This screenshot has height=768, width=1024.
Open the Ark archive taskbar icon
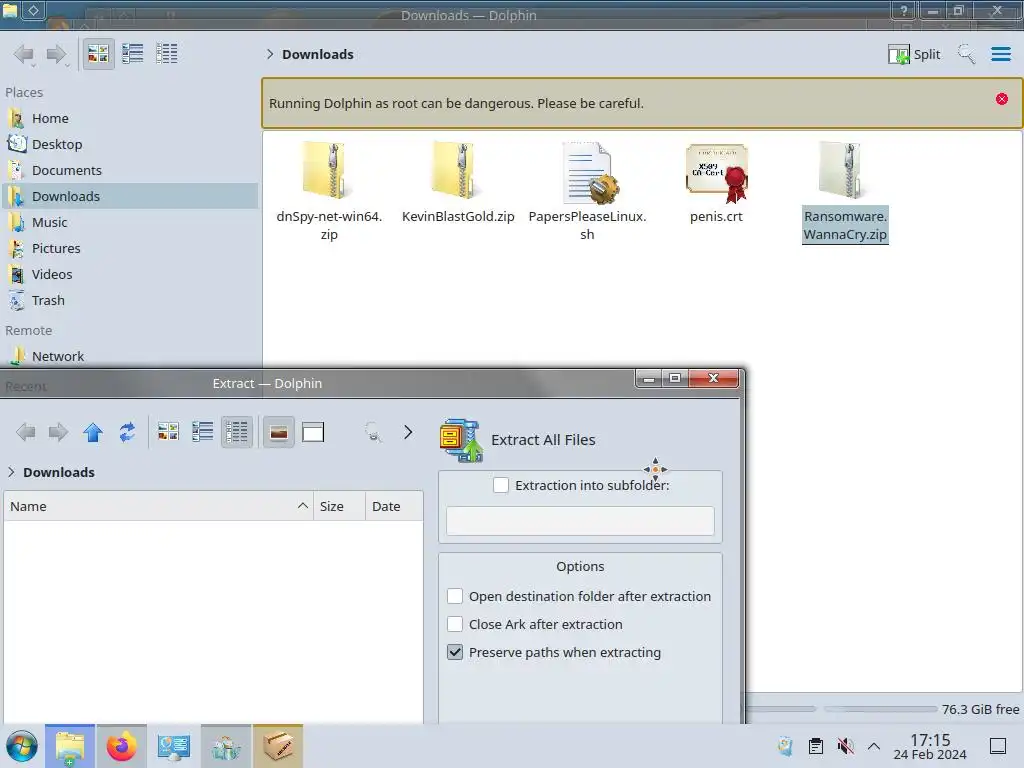(278, 746)
